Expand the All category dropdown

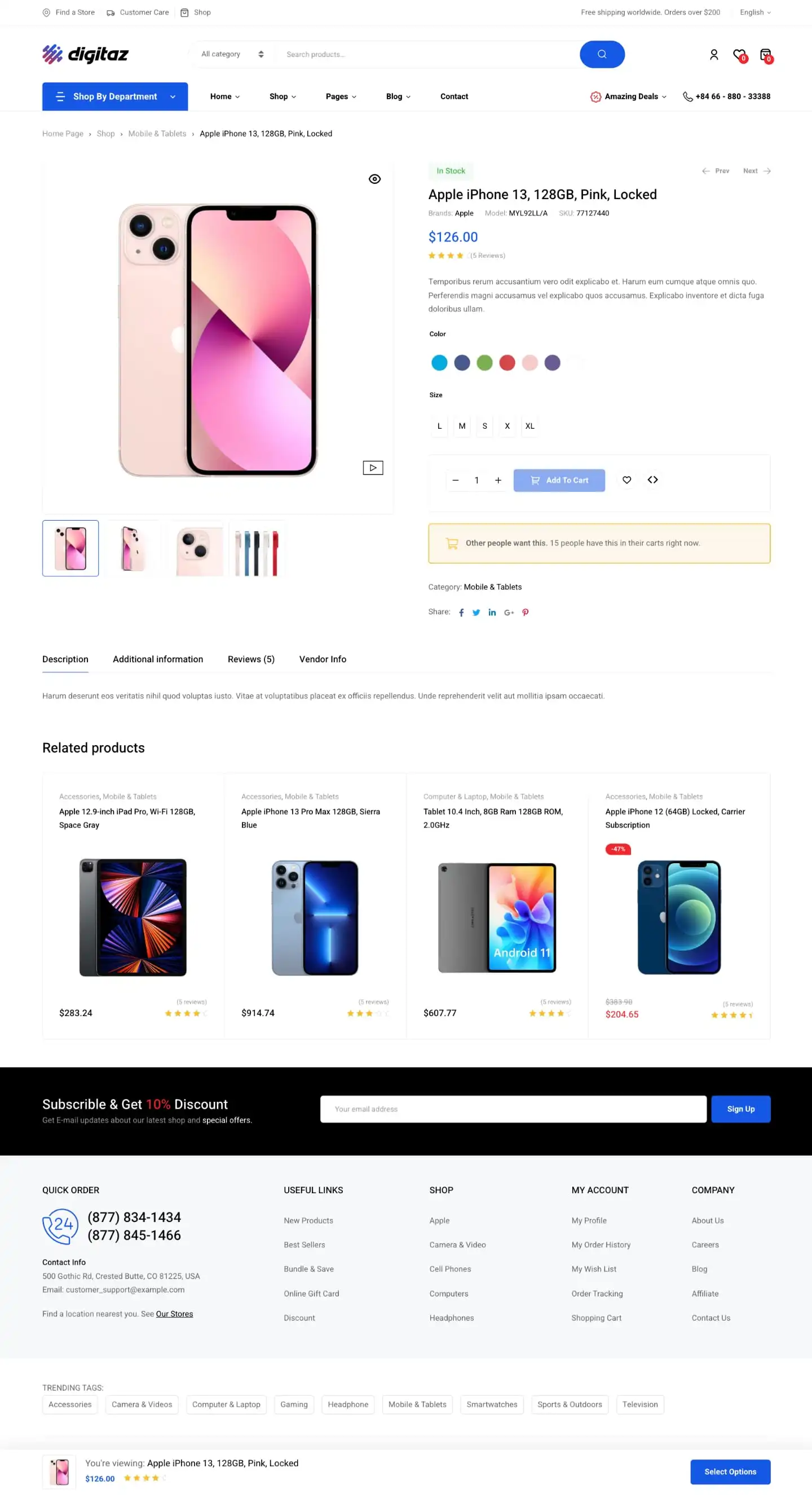click(x=232, y=55)
